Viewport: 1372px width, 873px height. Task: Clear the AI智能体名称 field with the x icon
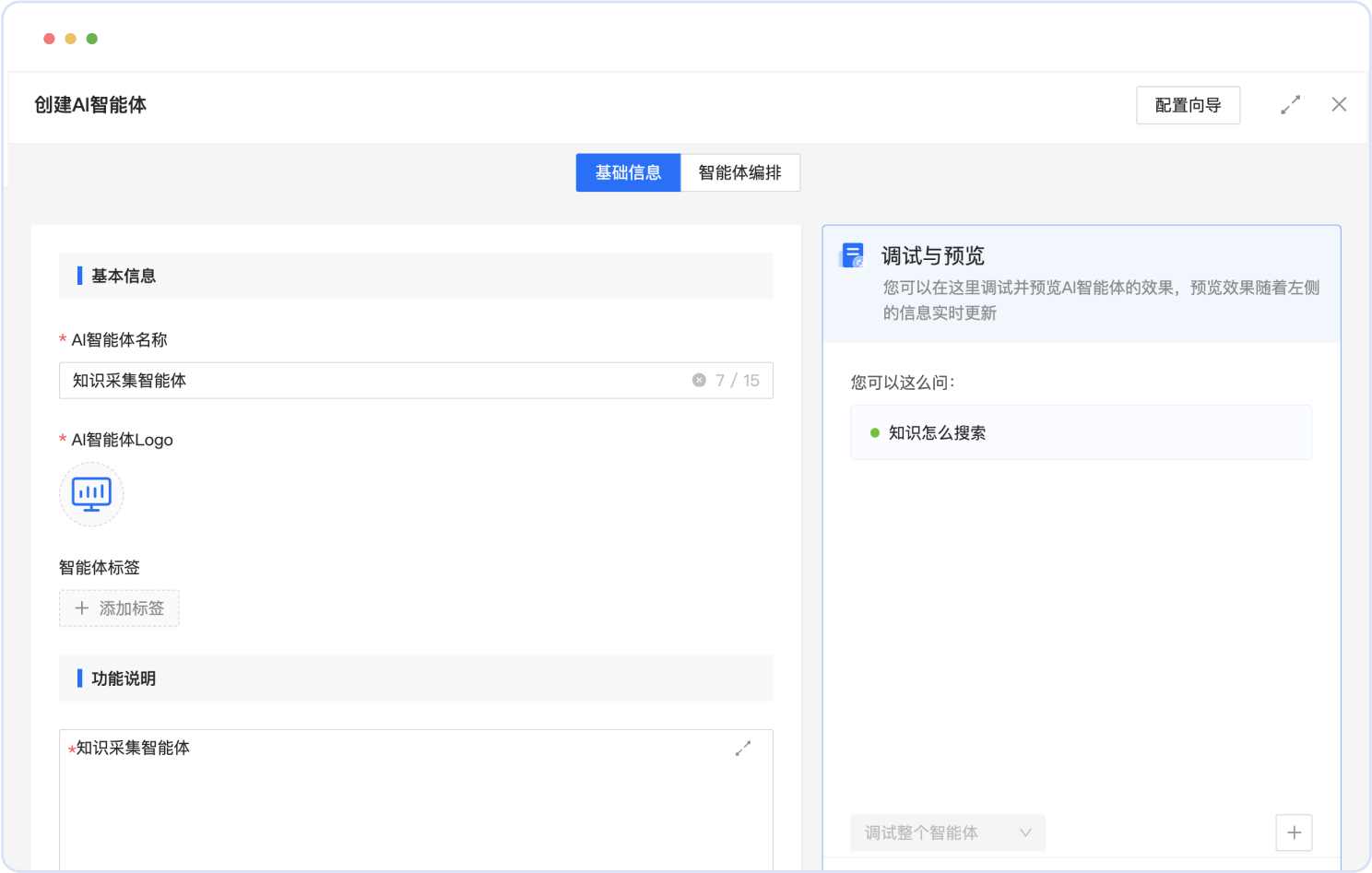[699, 380]
